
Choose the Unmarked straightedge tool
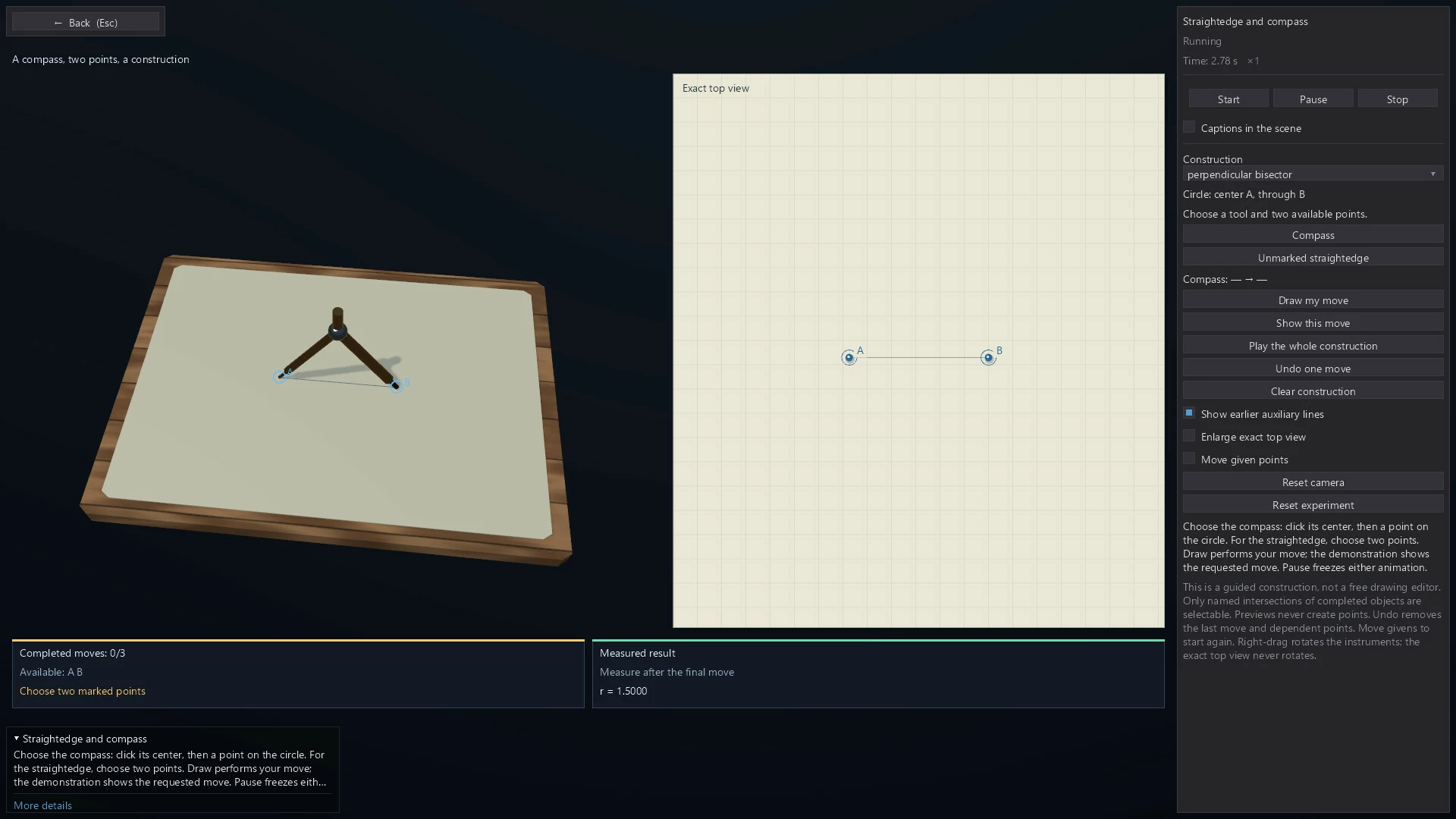click(x=1313, y=258)
